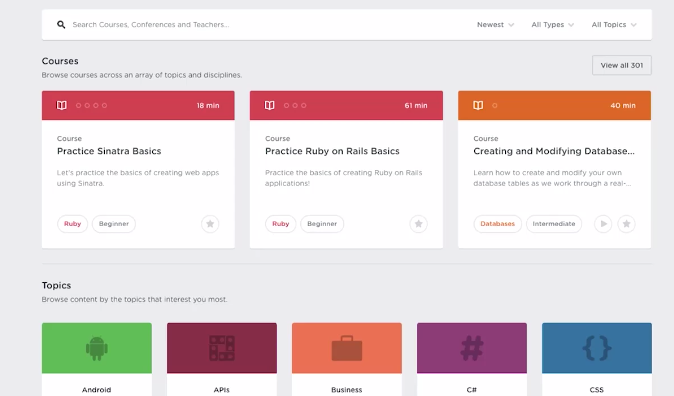Click the Intermediate tag

coord(554,224)
